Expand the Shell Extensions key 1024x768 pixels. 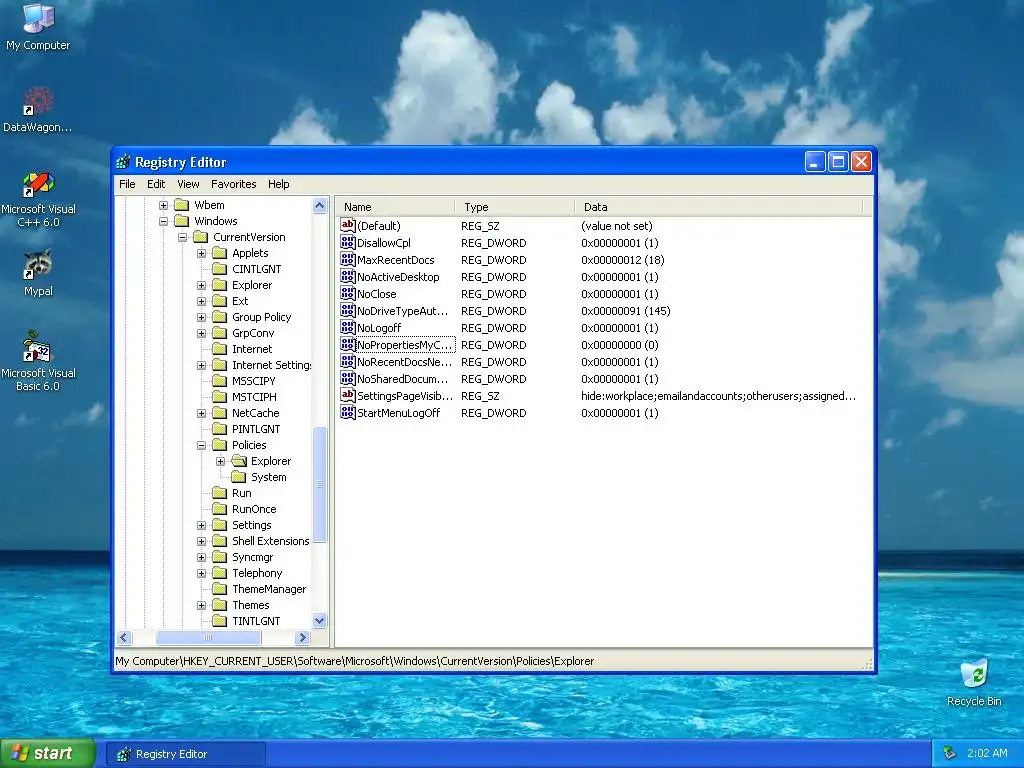pos(201,541)
